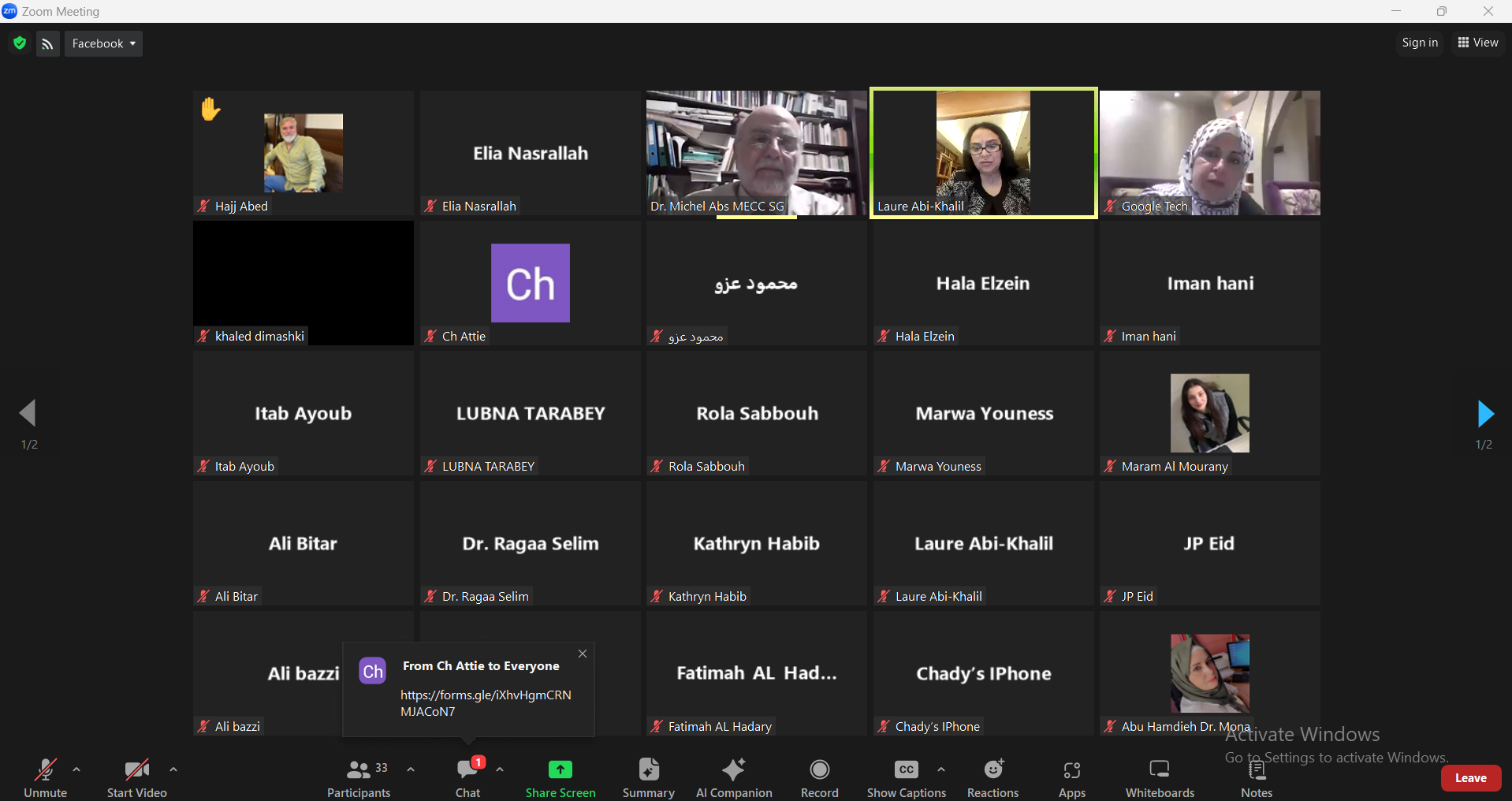Click the Zoom app icon in title bar
The width and height of the screenshot is (1512, 801).
[9, 11]
